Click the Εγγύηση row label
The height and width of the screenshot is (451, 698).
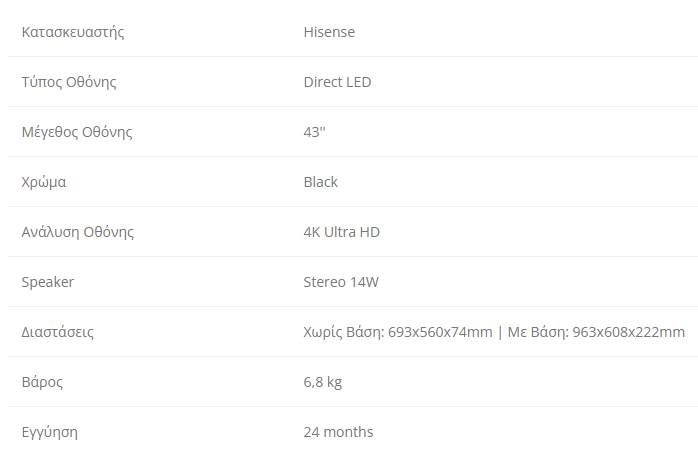(x=50, y=432)
